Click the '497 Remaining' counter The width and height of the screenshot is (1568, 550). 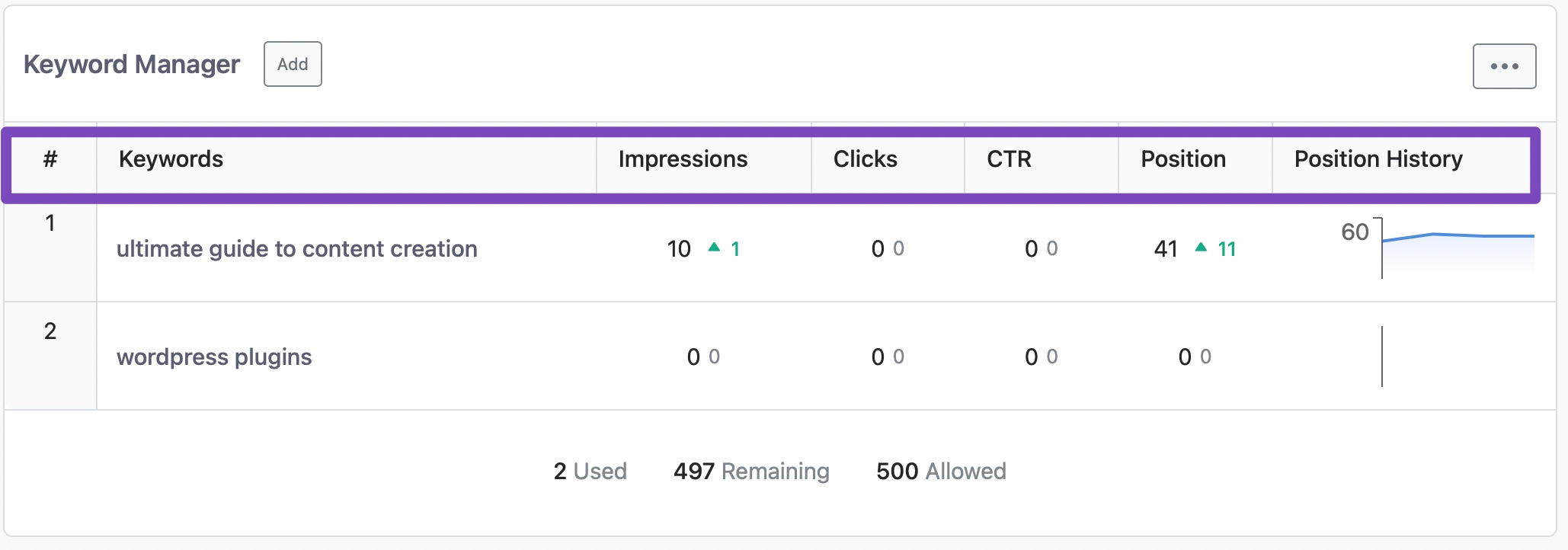(x=751, y=472)
